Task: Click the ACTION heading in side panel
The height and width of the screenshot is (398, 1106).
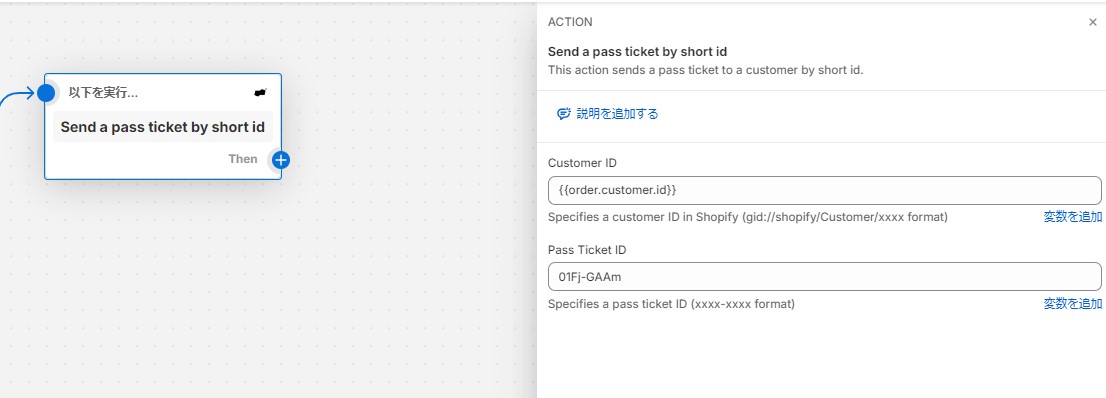Action: [x=570, y=22]
